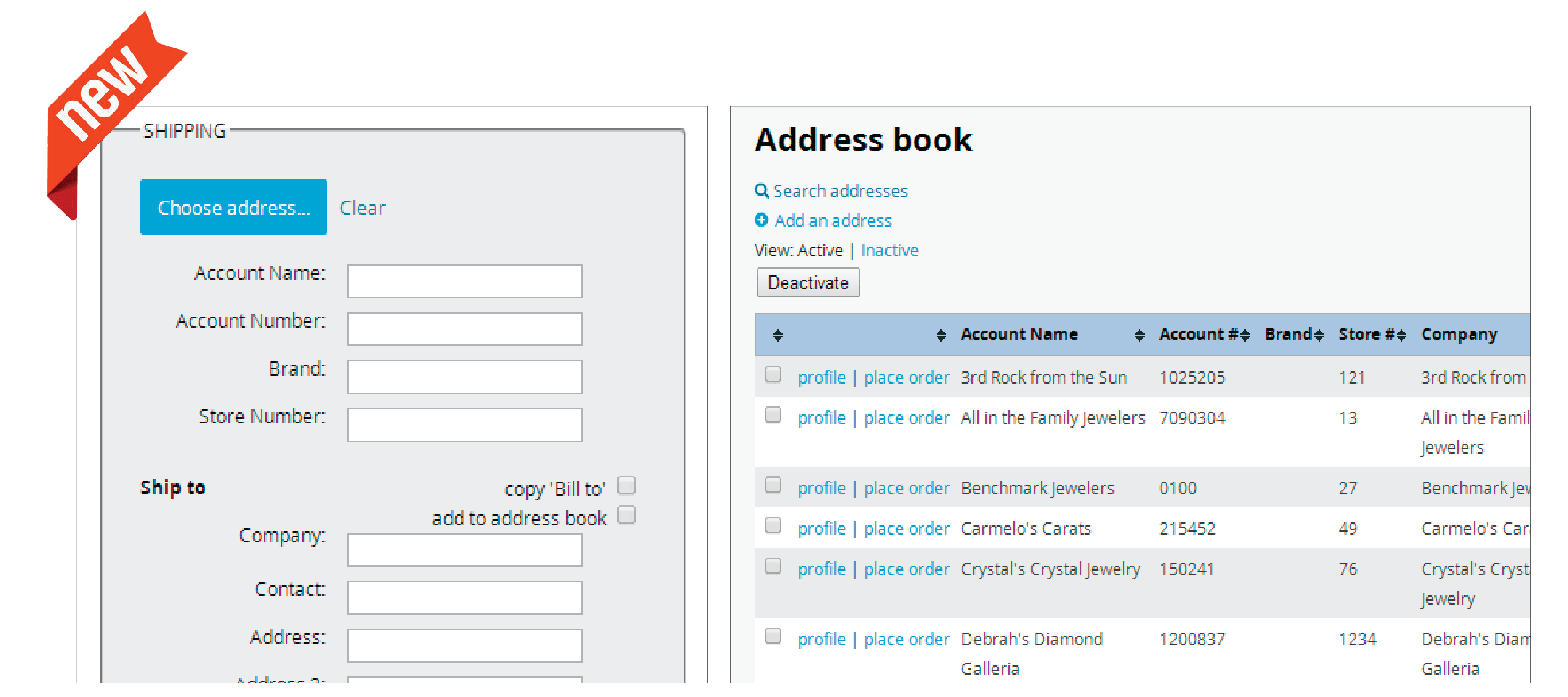Sort by Account # column arrows
Viewport: 1568px width, 697px height.
pyautogui.click(x=1245, y=336)
